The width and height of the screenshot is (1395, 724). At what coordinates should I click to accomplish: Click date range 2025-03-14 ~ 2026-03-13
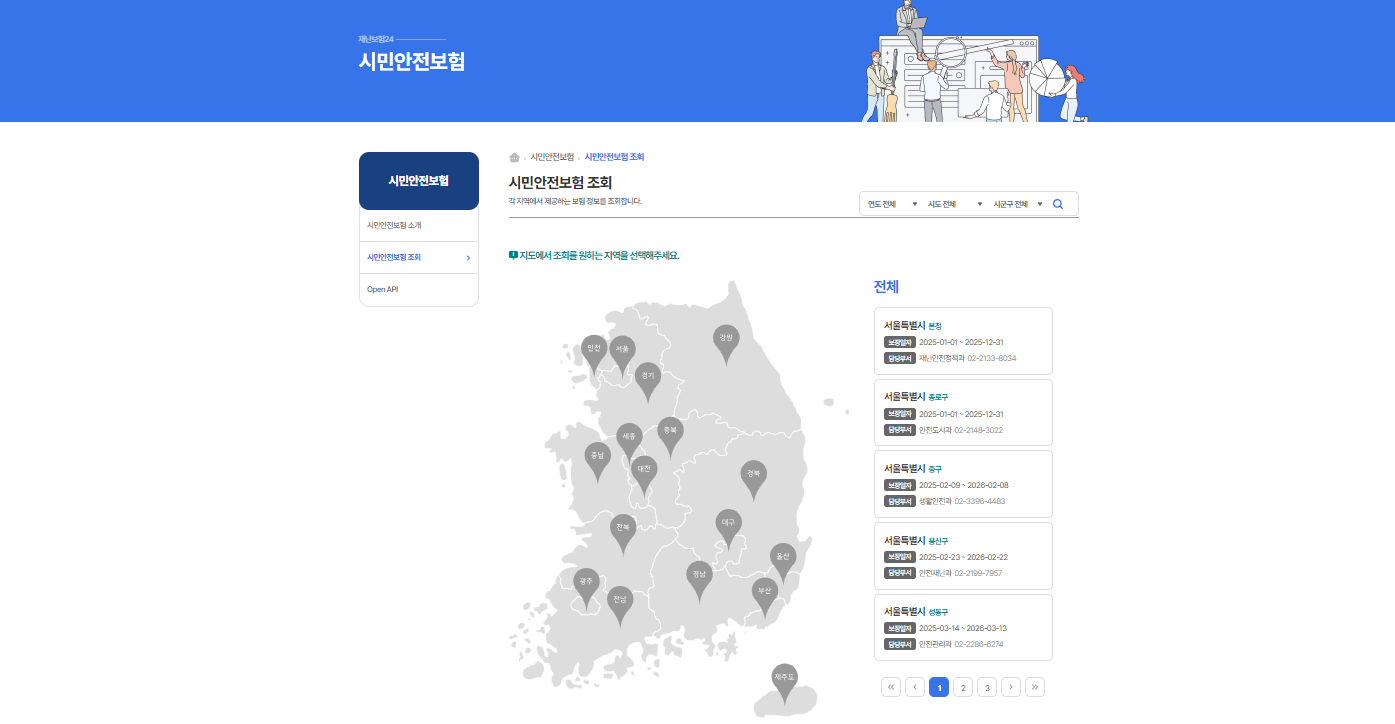pos(963,628)
